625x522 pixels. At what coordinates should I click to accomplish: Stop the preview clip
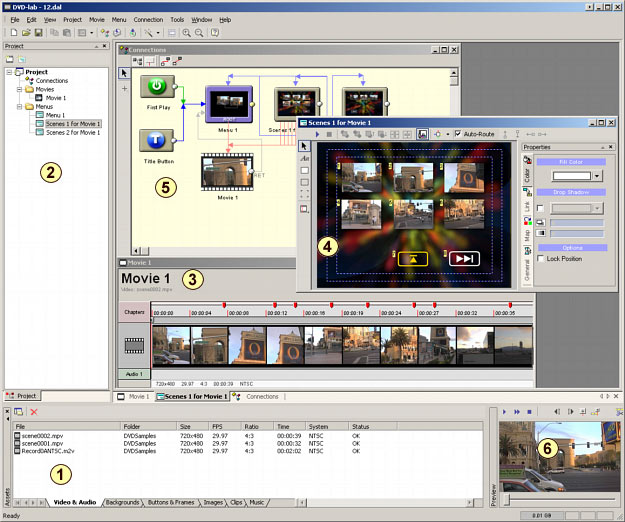tap(529, 412)
